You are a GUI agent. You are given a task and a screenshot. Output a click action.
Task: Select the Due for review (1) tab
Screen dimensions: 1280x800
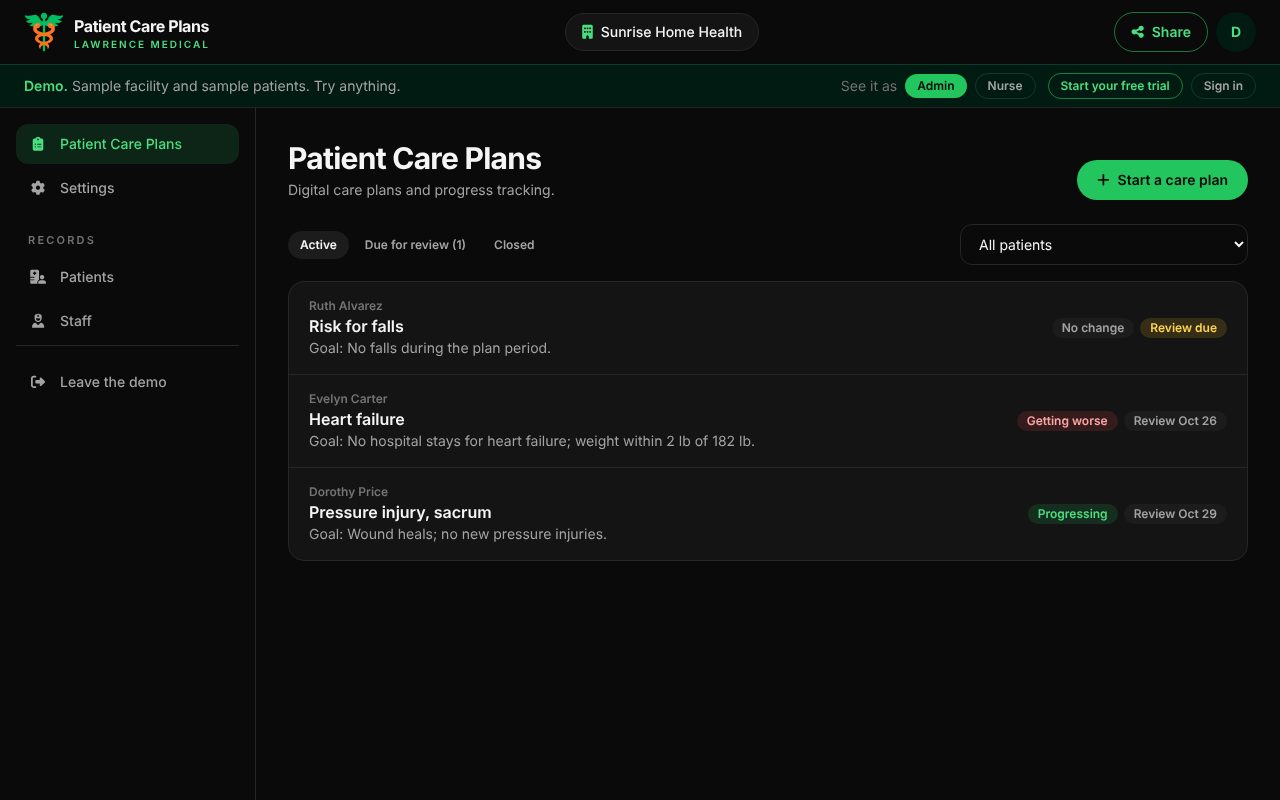coord(415,245)
